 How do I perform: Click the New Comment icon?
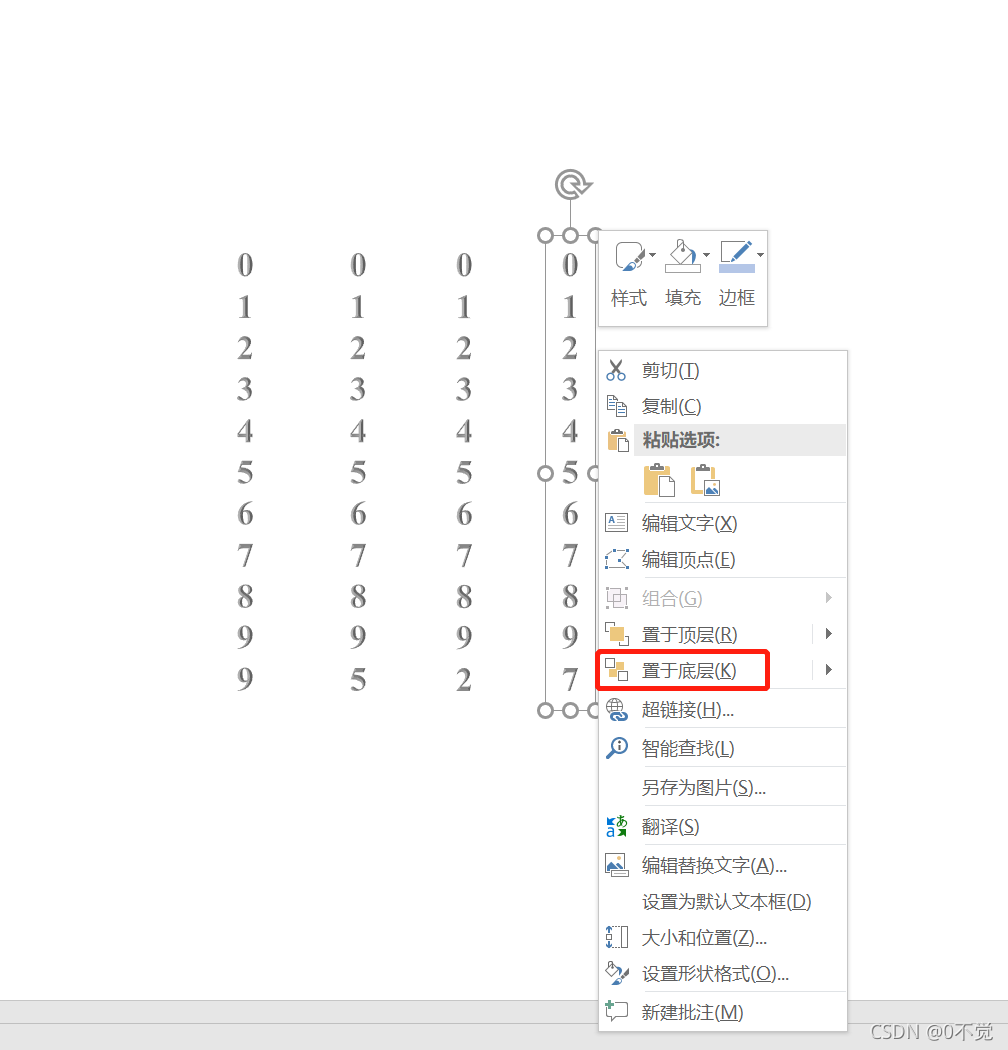[616, 1010]
